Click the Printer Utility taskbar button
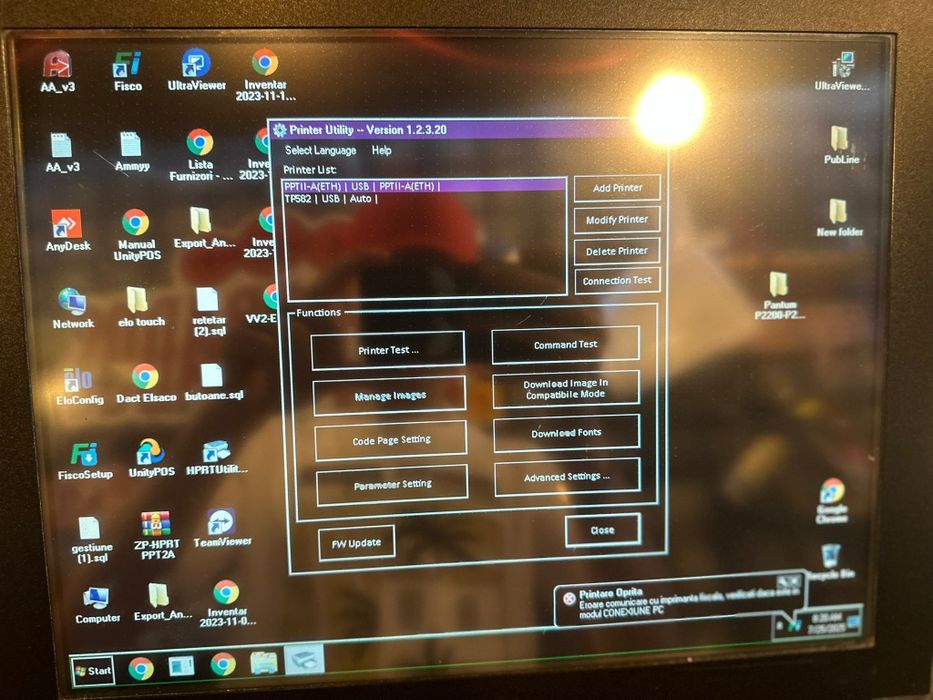 (305, 660)
